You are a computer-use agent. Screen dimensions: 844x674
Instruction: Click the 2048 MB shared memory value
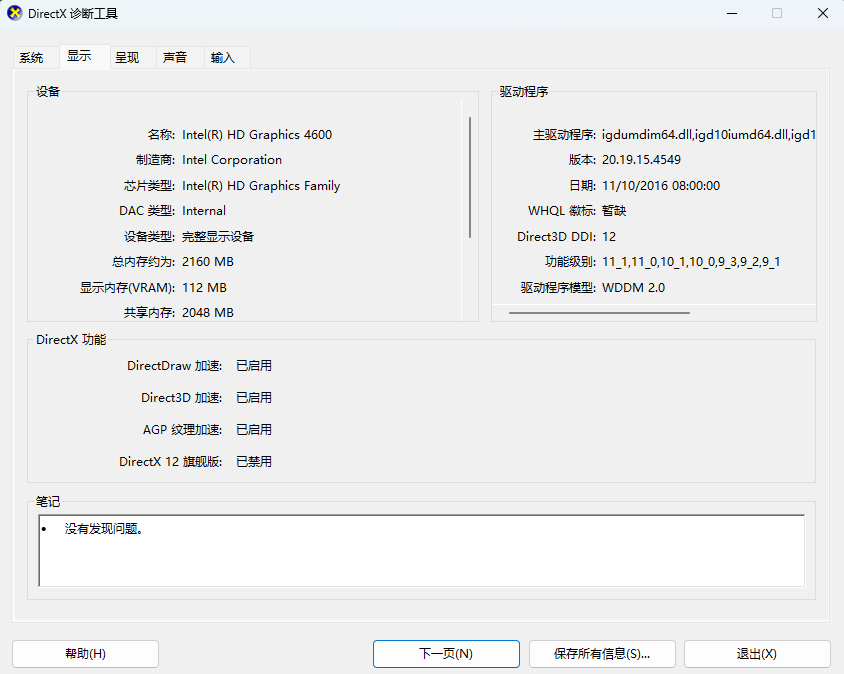(x=208, y=313)
